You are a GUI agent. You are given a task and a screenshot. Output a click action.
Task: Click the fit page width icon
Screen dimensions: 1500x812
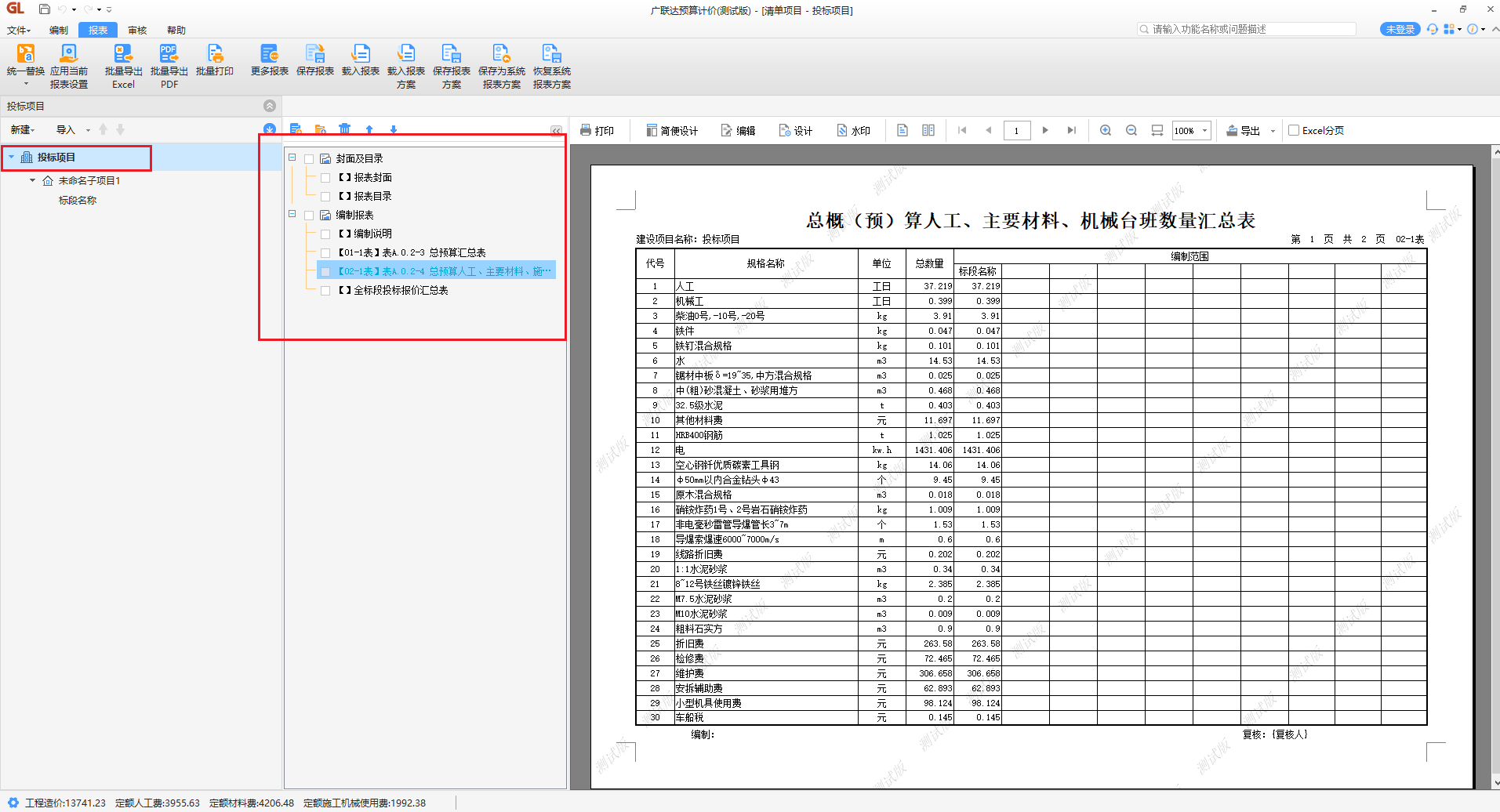pos(1157,130)
